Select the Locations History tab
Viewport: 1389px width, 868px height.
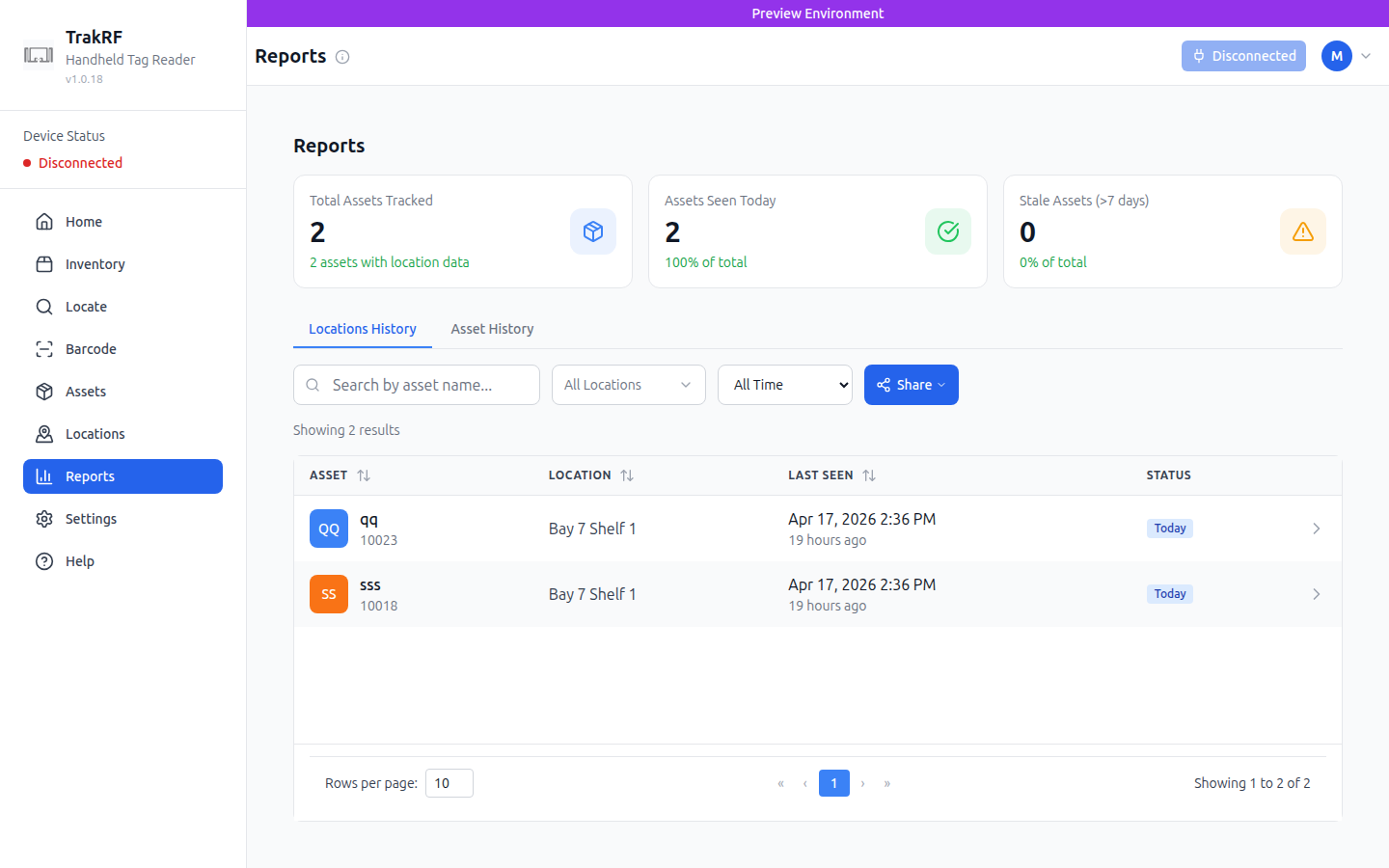tap(363, 329)
